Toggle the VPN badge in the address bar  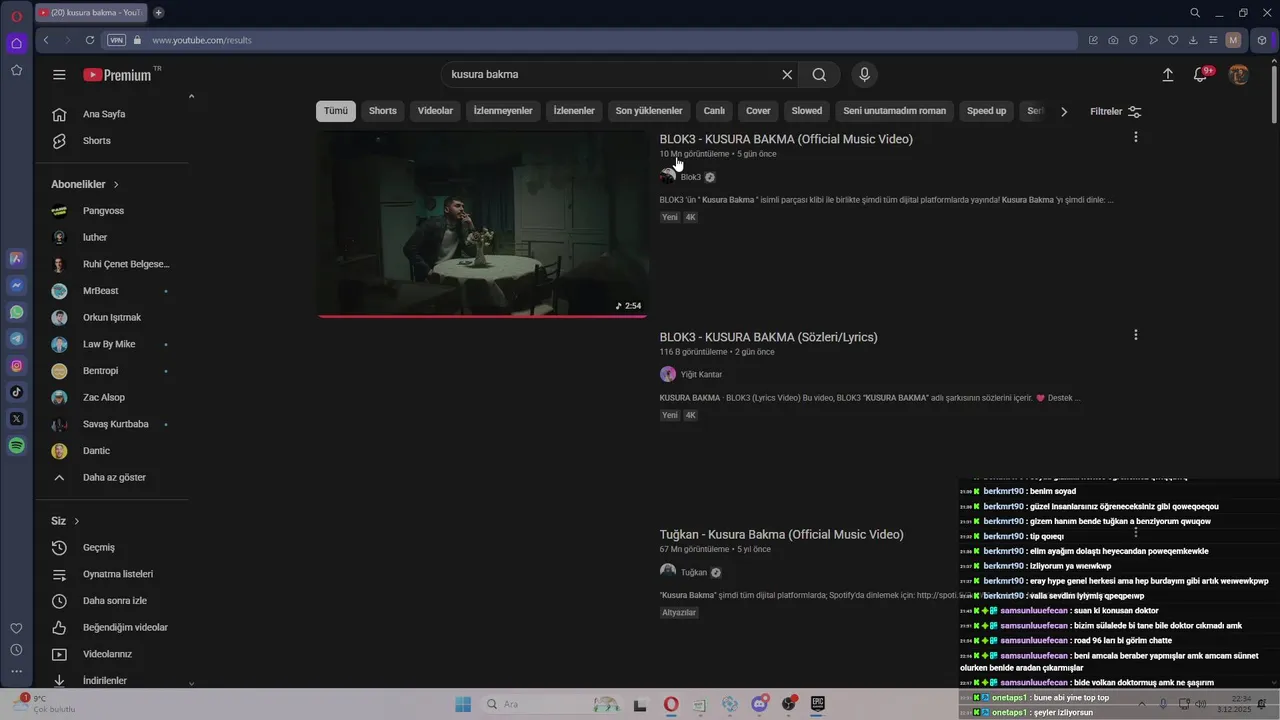tap(117, 40)
